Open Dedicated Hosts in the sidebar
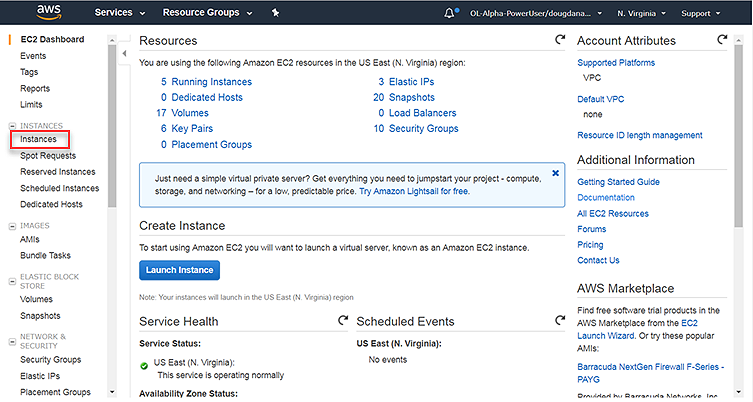This screenshot has height=402, width=753. 51,204
